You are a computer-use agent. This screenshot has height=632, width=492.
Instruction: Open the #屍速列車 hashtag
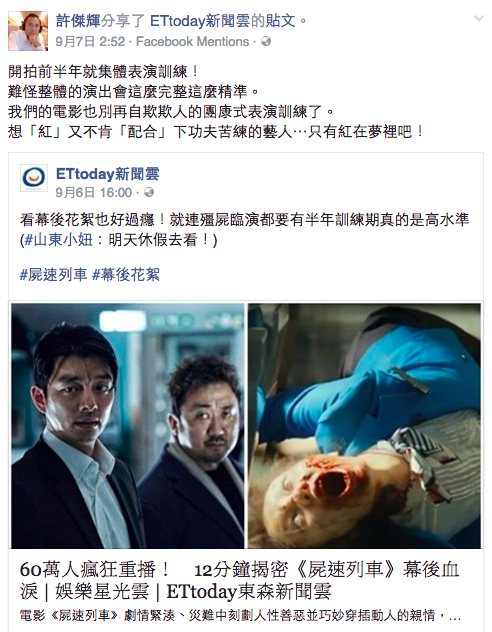point(53,275)
